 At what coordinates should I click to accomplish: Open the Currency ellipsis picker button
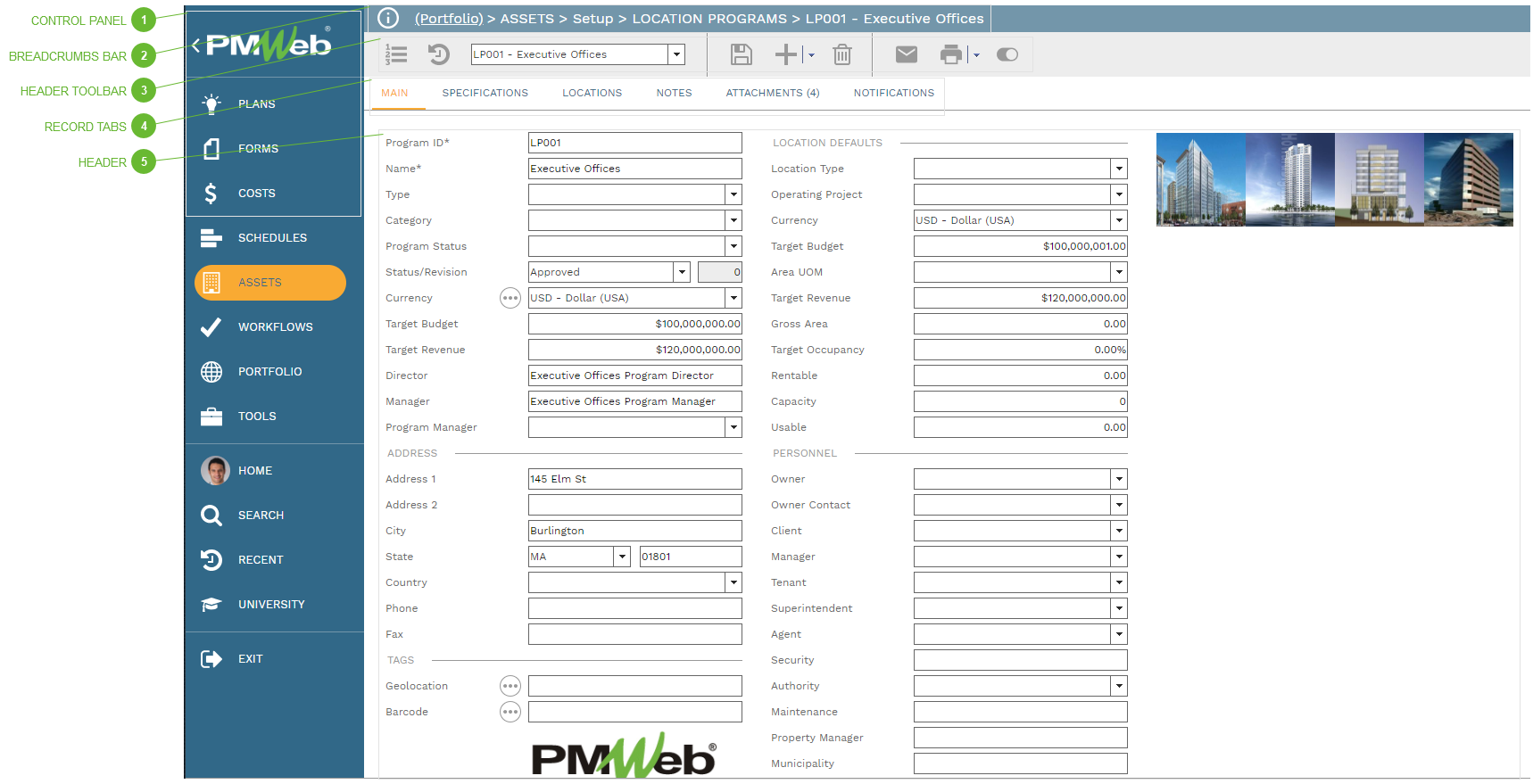pos(510,298)
